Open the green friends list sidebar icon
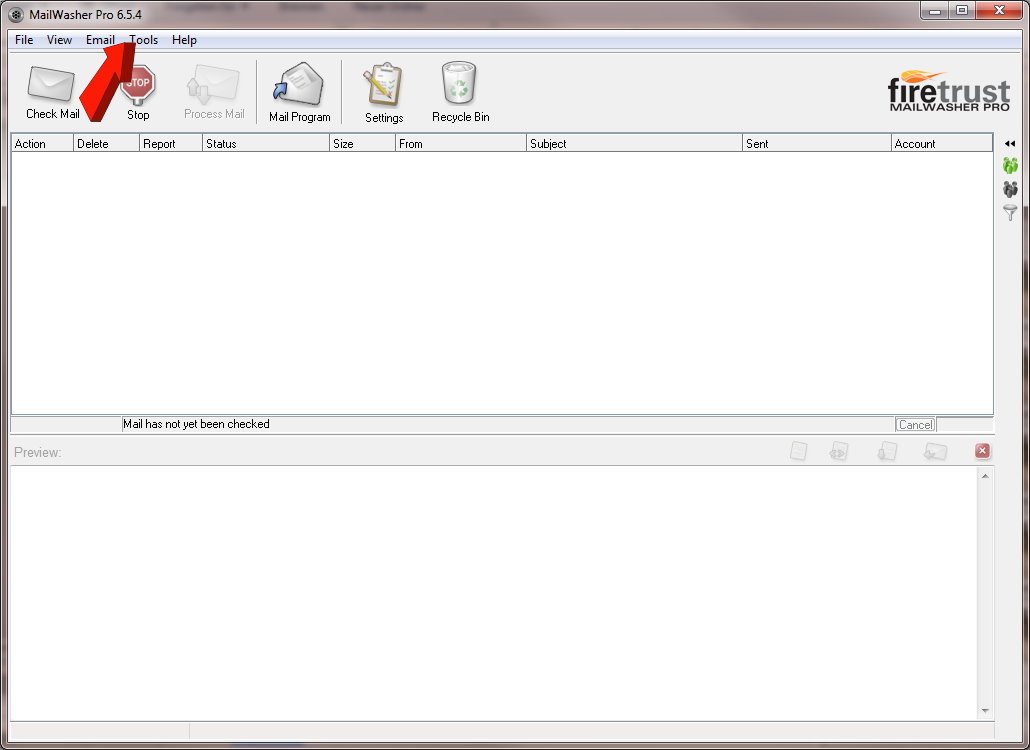 pos(1010,165)
